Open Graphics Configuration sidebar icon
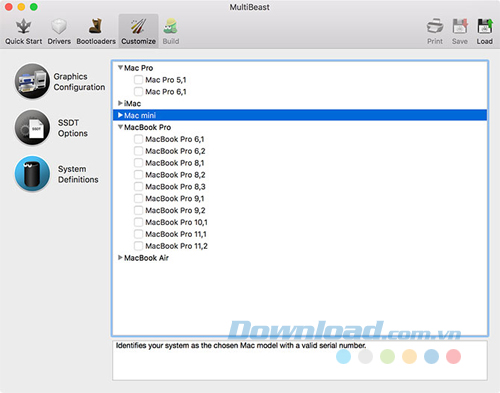500x393 pixels. pyautogui.click(x=32, y=81)
